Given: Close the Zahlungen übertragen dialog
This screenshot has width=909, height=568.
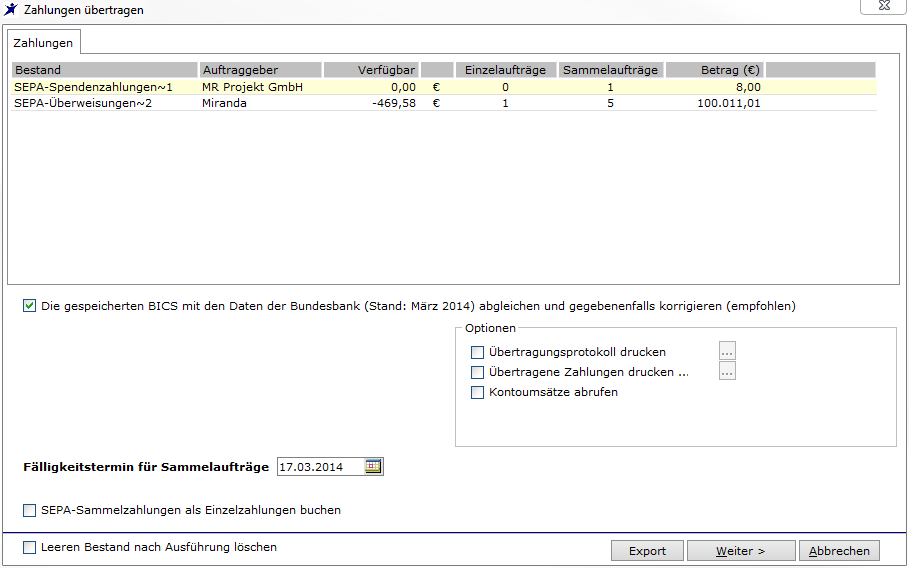Looking at the screenshot, I should [883, 6].
